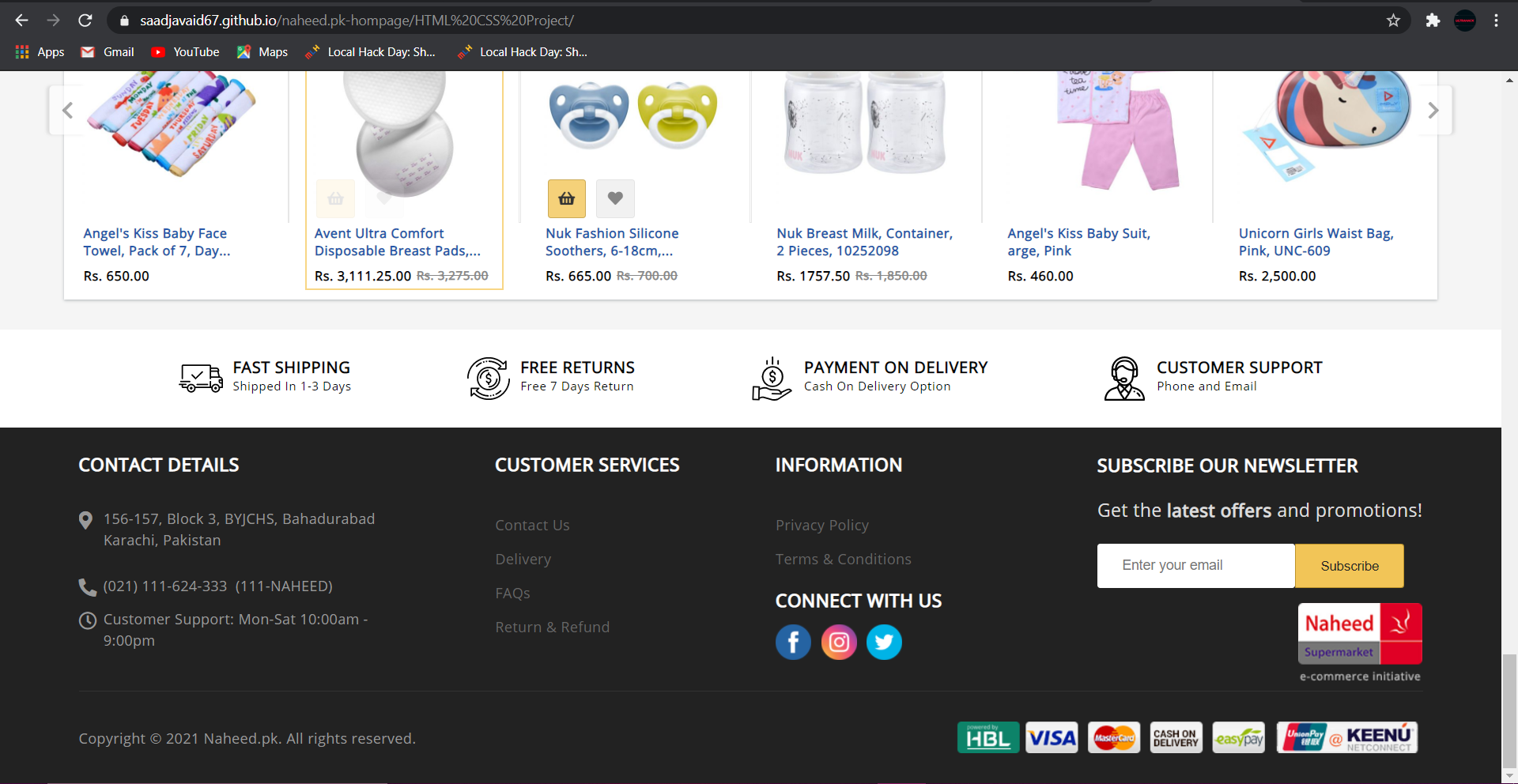Click the baby face towel product image
The image size is (1518, 784).
[172, 122]
